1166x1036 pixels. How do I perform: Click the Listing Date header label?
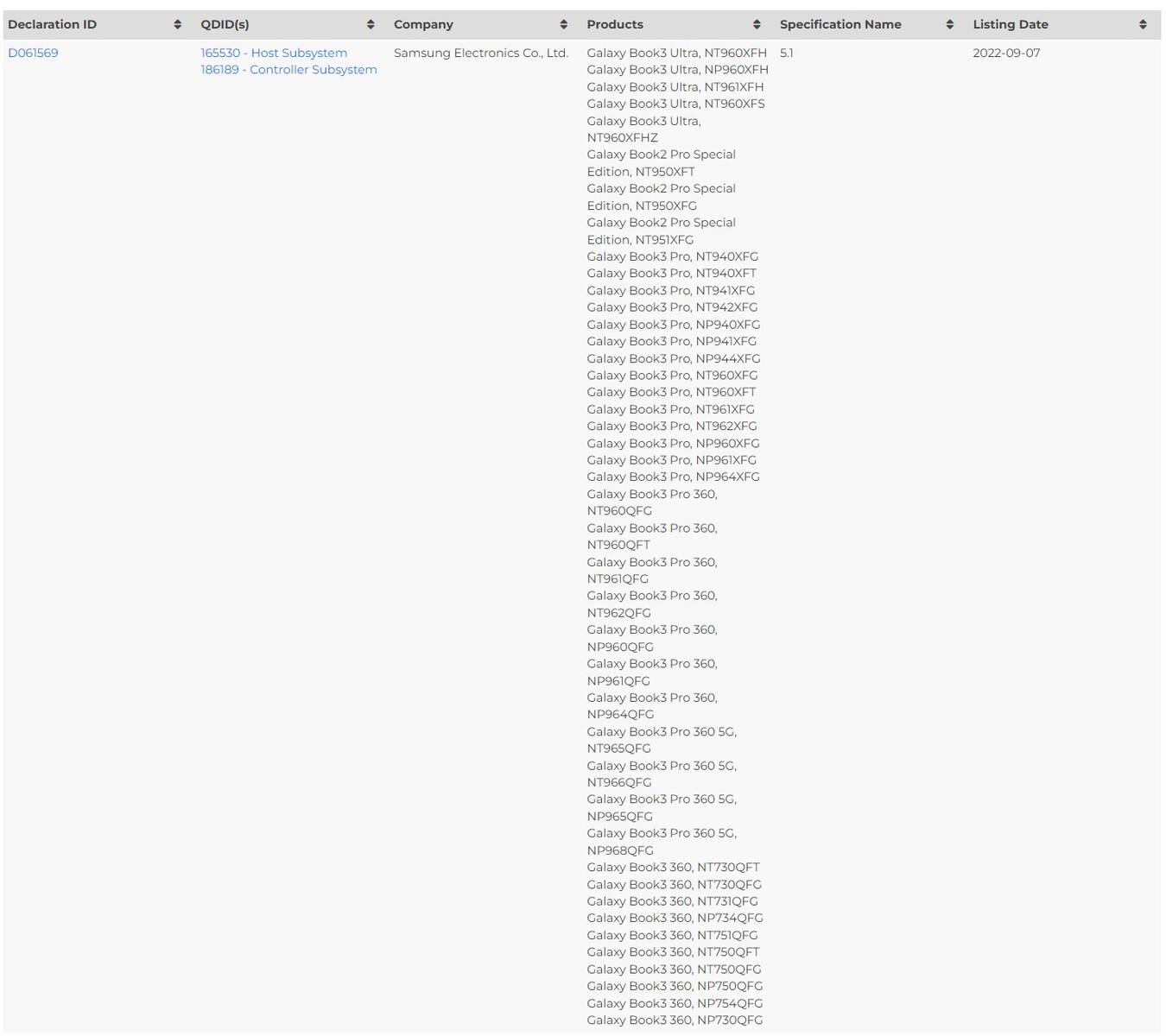coord(1011,25)
